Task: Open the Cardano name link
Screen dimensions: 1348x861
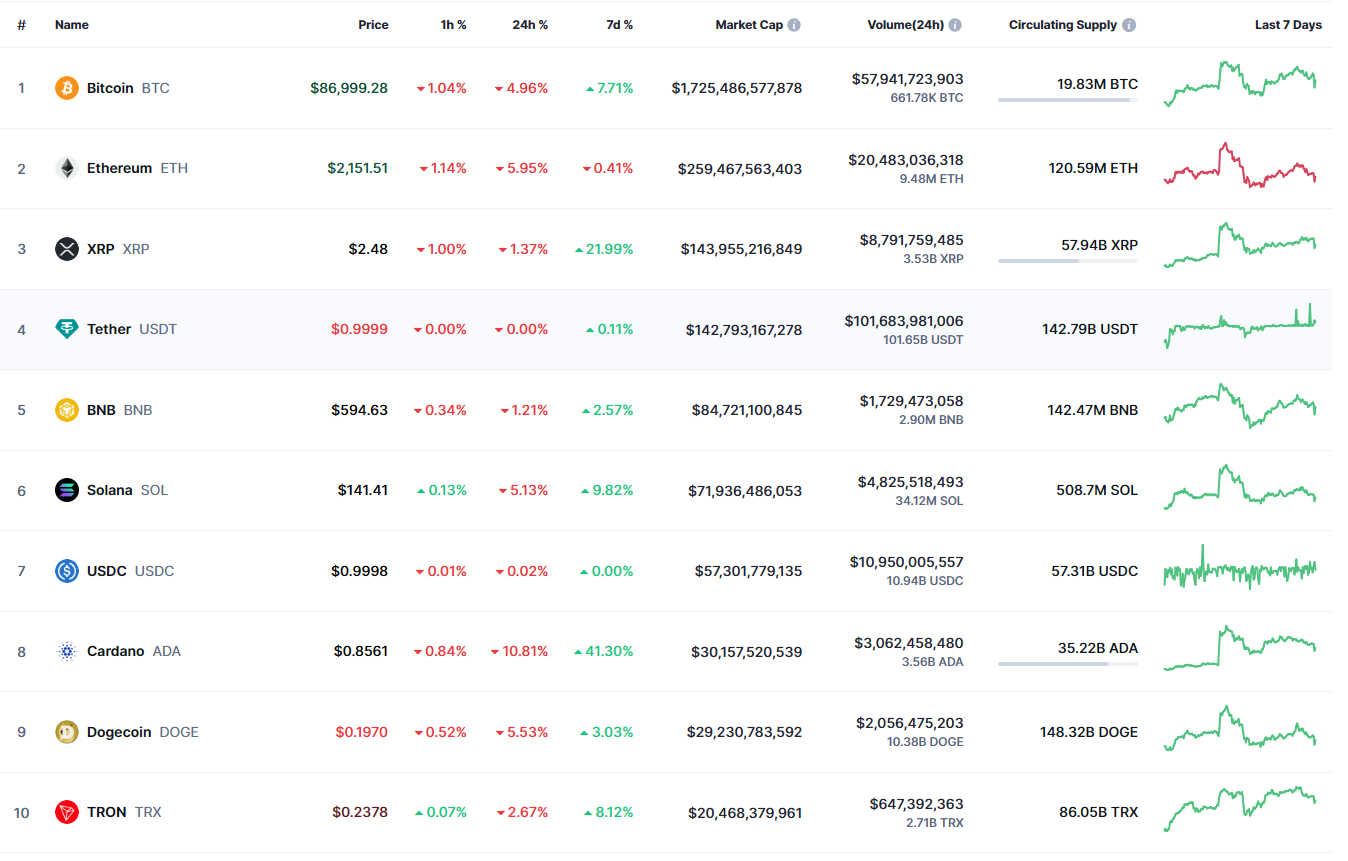Action: pos(115,651)
